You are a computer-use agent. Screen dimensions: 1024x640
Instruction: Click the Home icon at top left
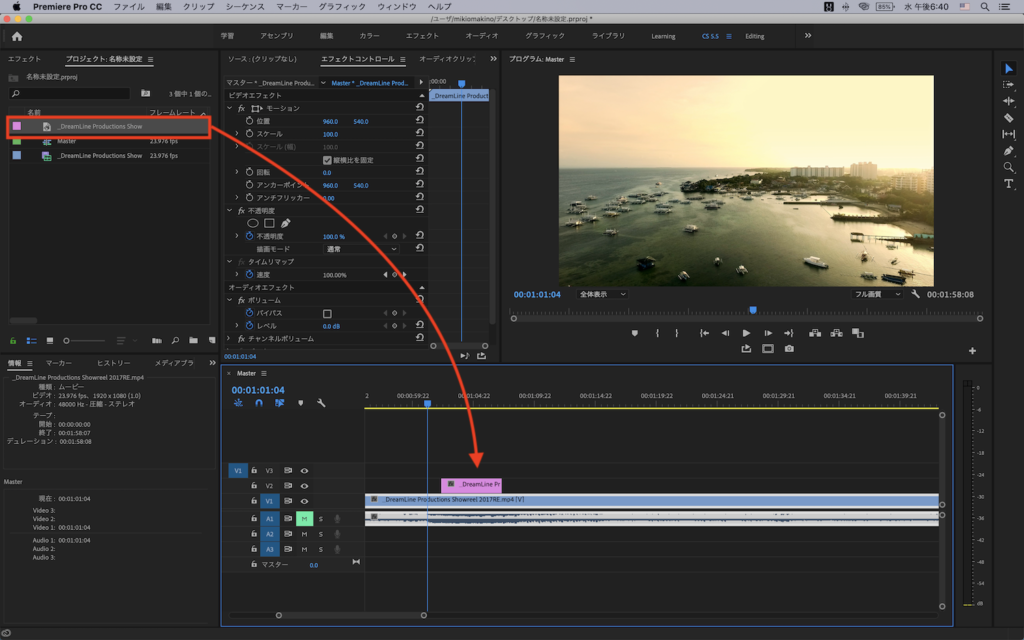[x=17, y=36]
